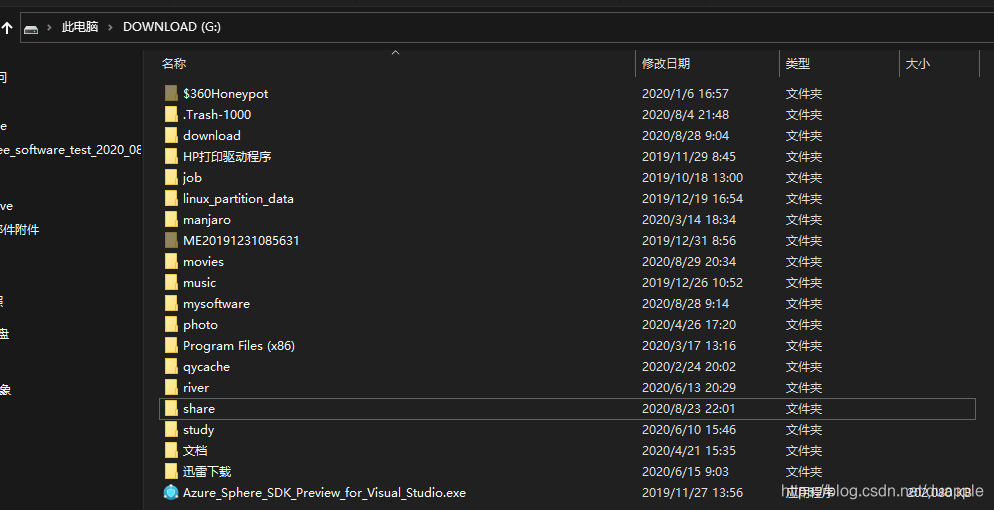Select the photo folder icon
The width and height of the screenshot is (994, 510).
point(171,324)
